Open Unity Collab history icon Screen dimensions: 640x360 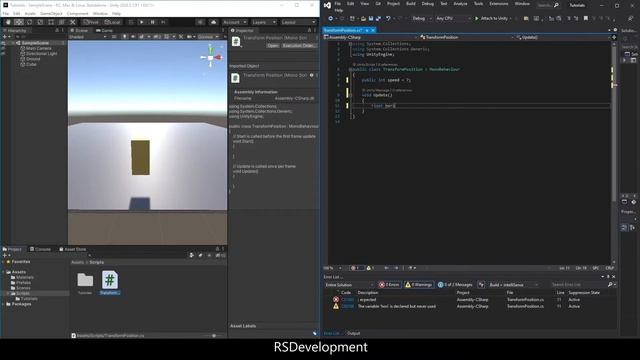(200, 22)
